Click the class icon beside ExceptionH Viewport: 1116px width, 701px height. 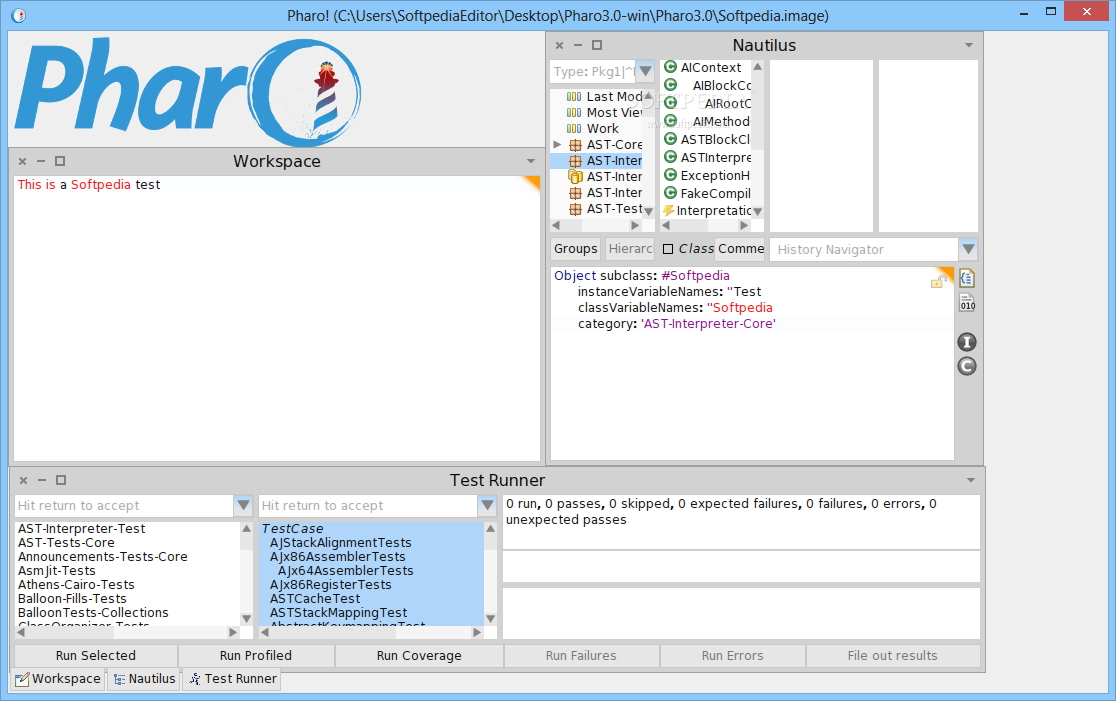pyautogui.click(x=670, y=174)
